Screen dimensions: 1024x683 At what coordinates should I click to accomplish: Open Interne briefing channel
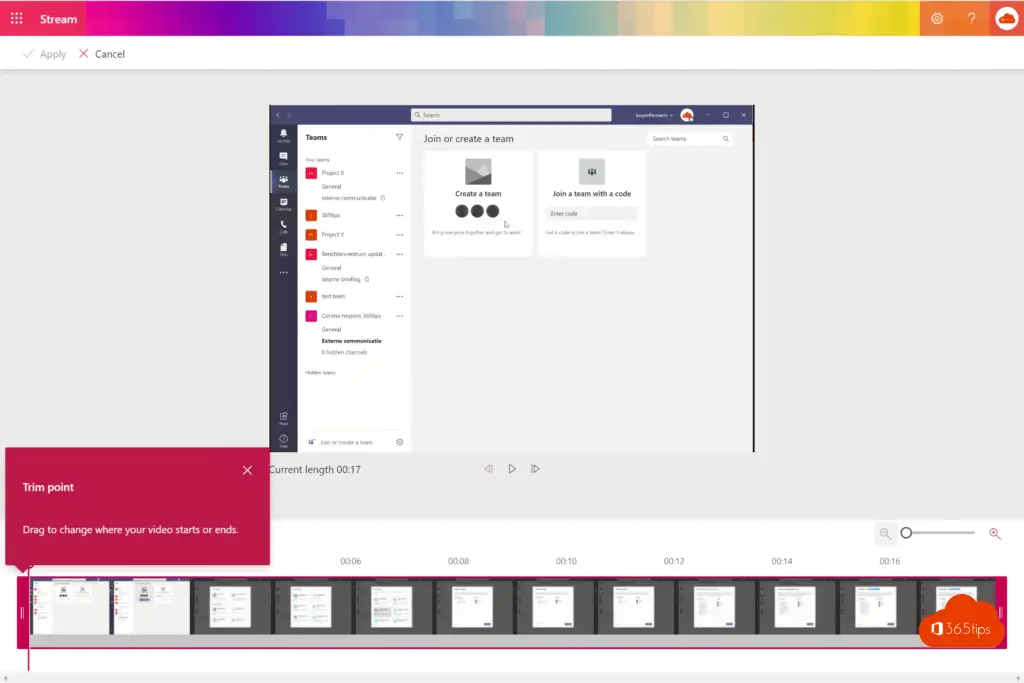341,279
